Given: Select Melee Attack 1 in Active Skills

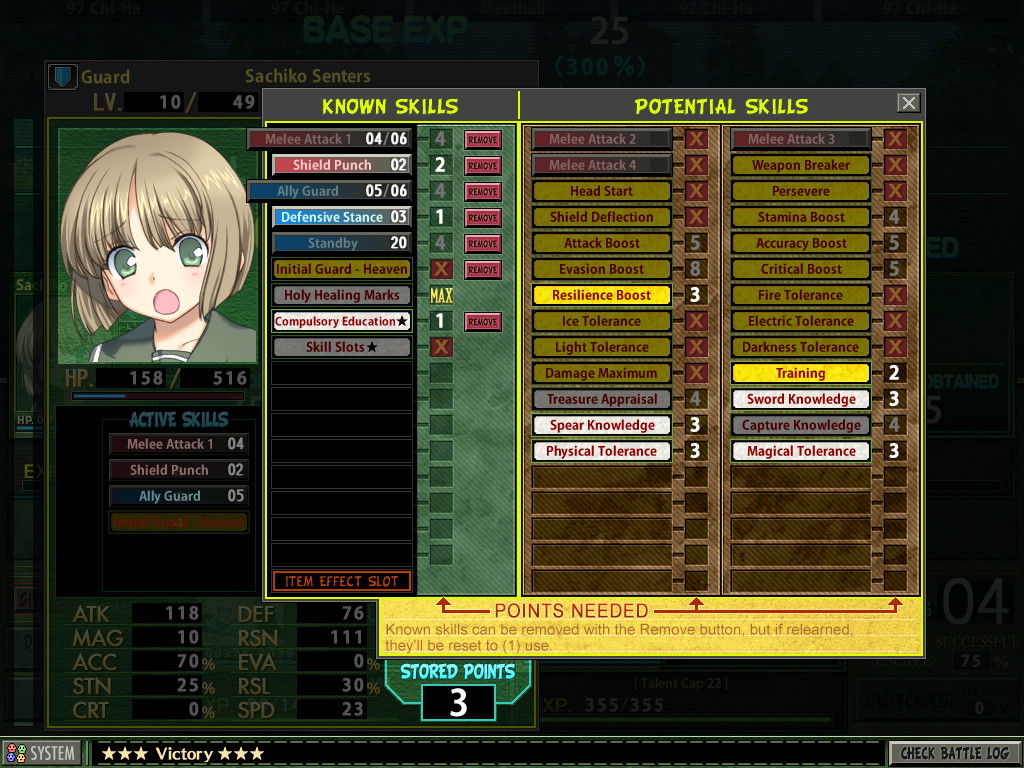Looking at the screenshot, I should click(x=178, y=444).
